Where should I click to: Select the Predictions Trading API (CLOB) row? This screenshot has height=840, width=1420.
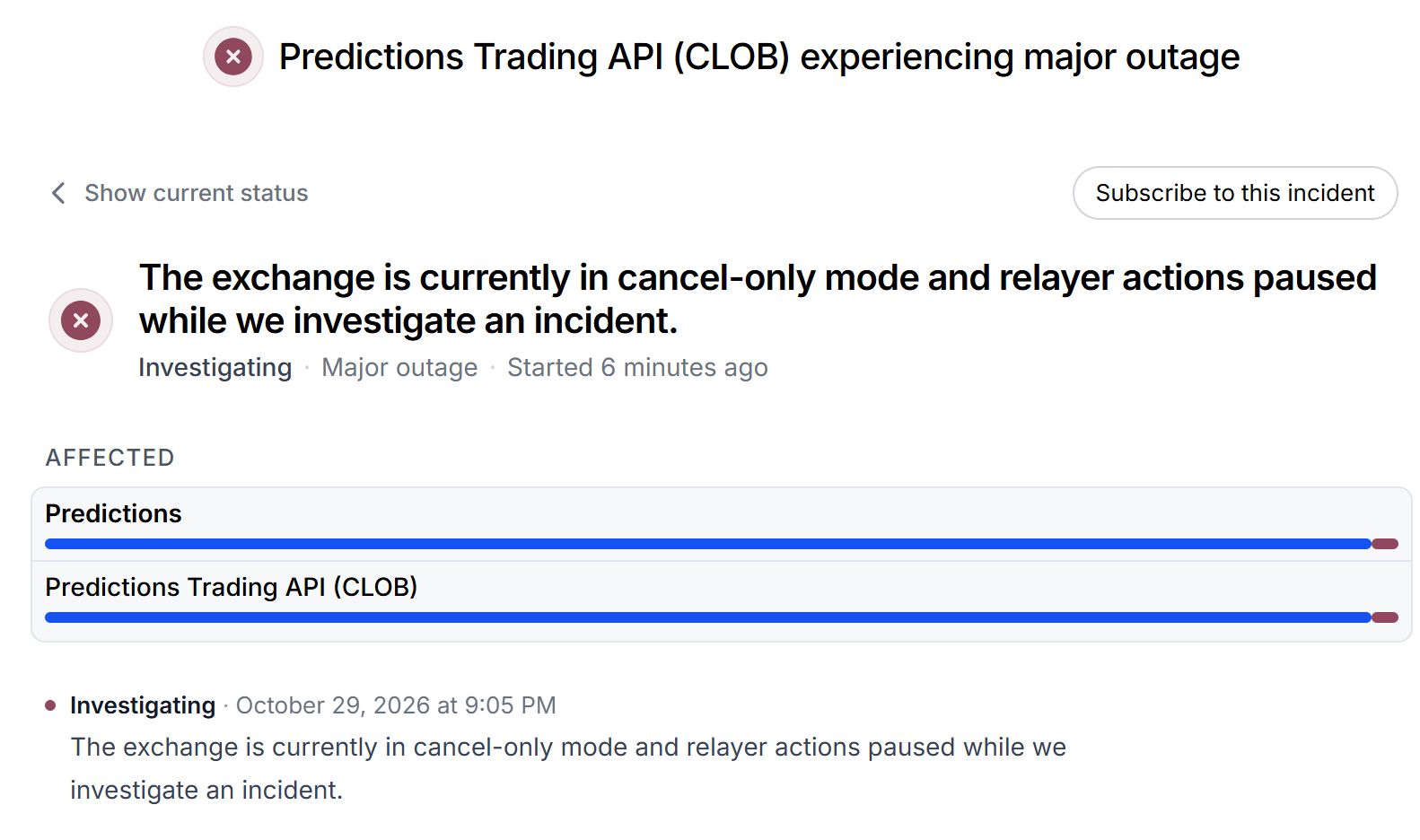pos(722,601)
